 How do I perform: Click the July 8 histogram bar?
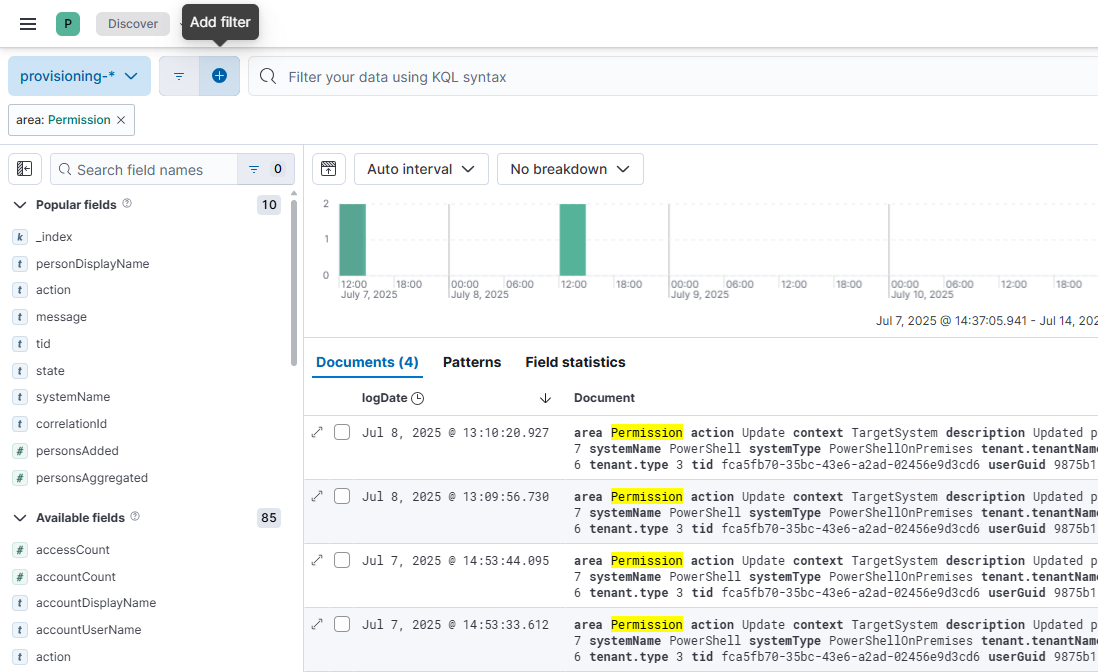[x=572, y=240]
